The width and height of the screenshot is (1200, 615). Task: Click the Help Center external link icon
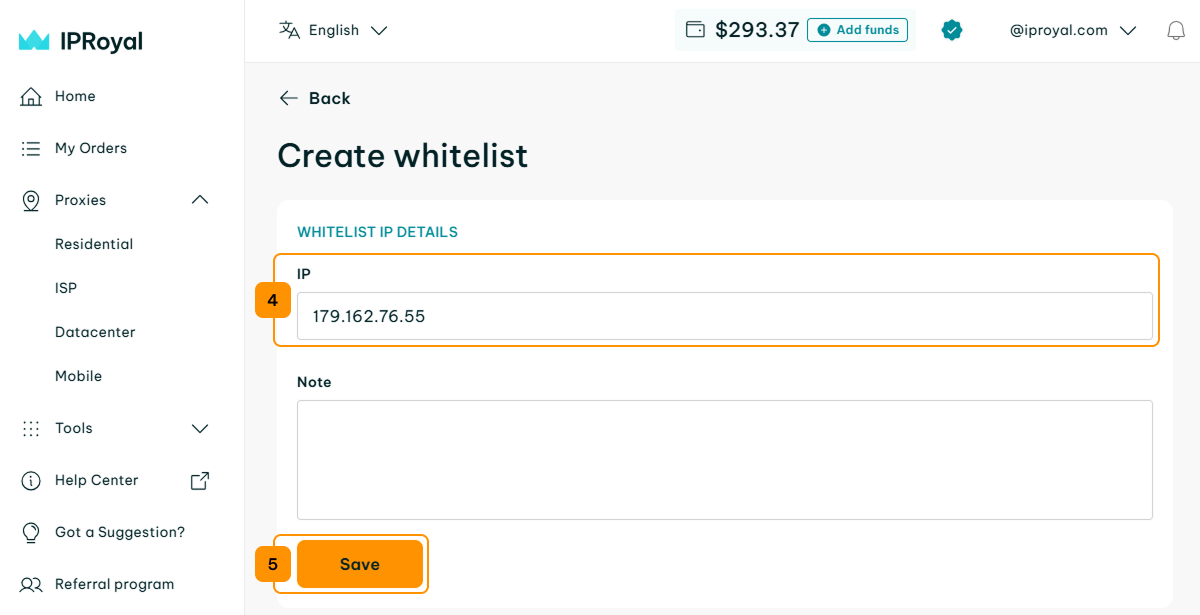click(x=200, y=480)
